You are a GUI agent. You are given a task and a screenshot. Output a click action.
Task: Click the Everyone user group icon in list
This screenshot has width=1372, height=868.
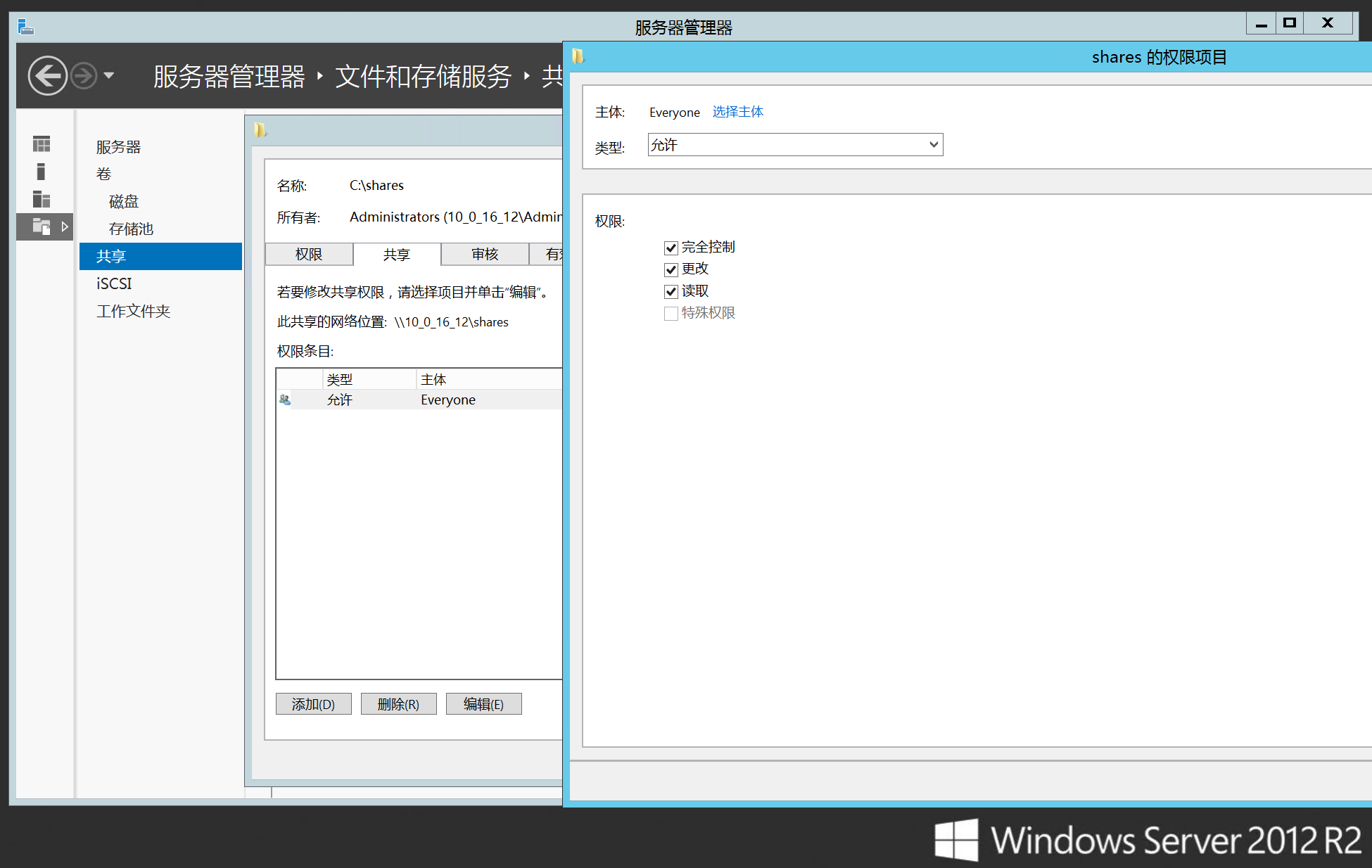click(285, 400)
